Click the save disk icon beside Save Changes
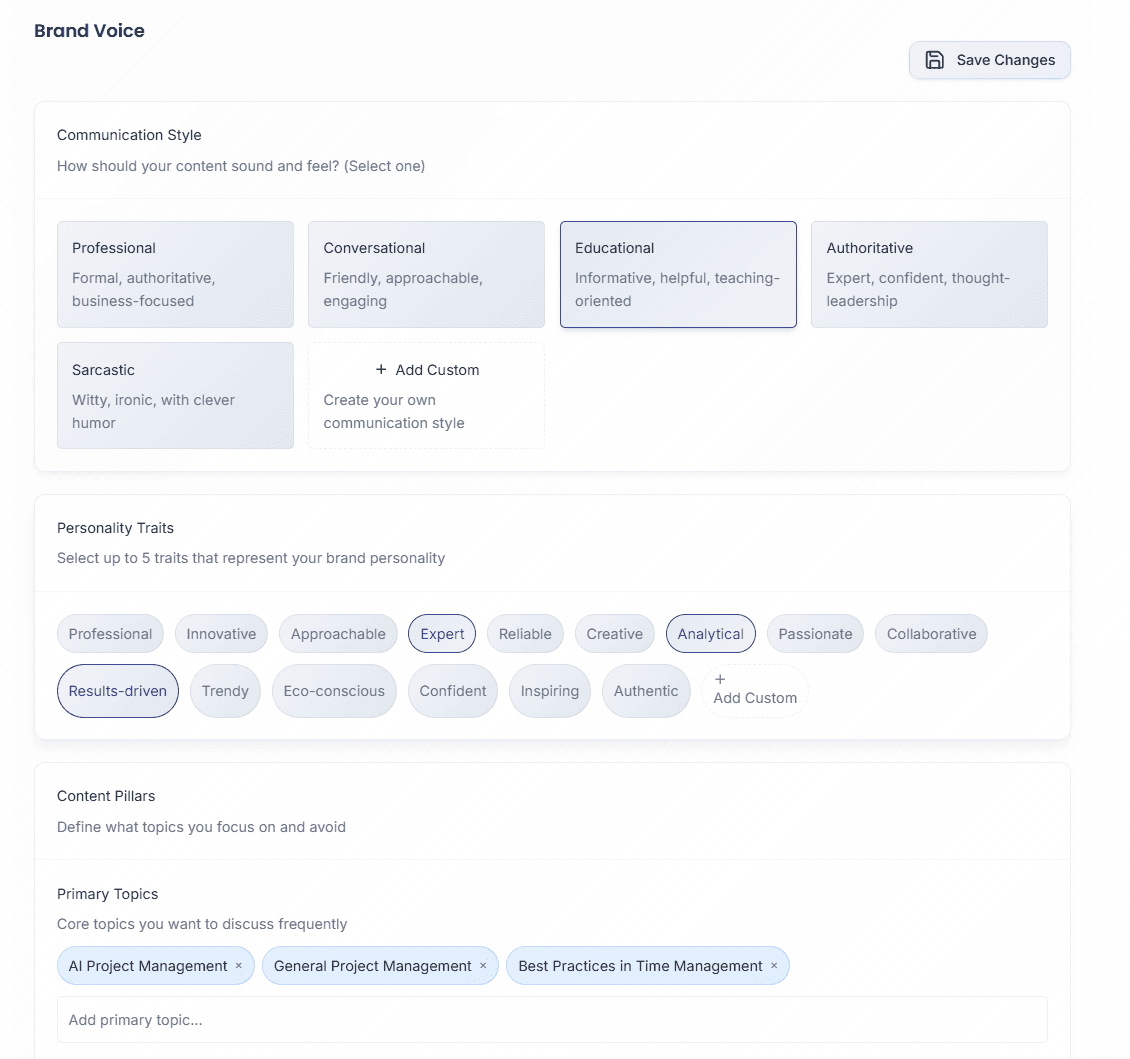This screenshot has width=1130, height=1059. (x=935, y=60)
